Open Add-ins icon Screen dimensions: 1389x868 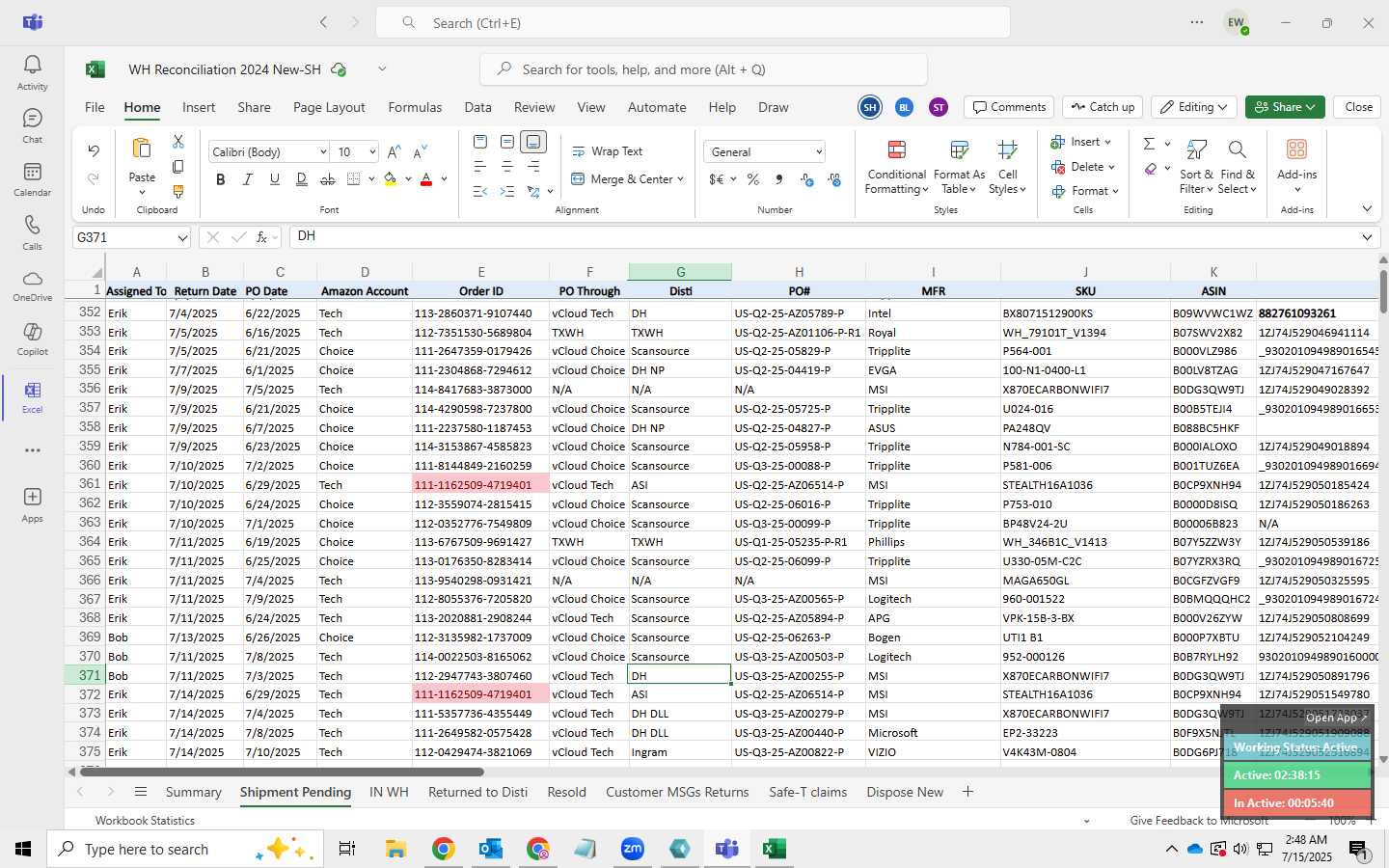point(1296,149)
